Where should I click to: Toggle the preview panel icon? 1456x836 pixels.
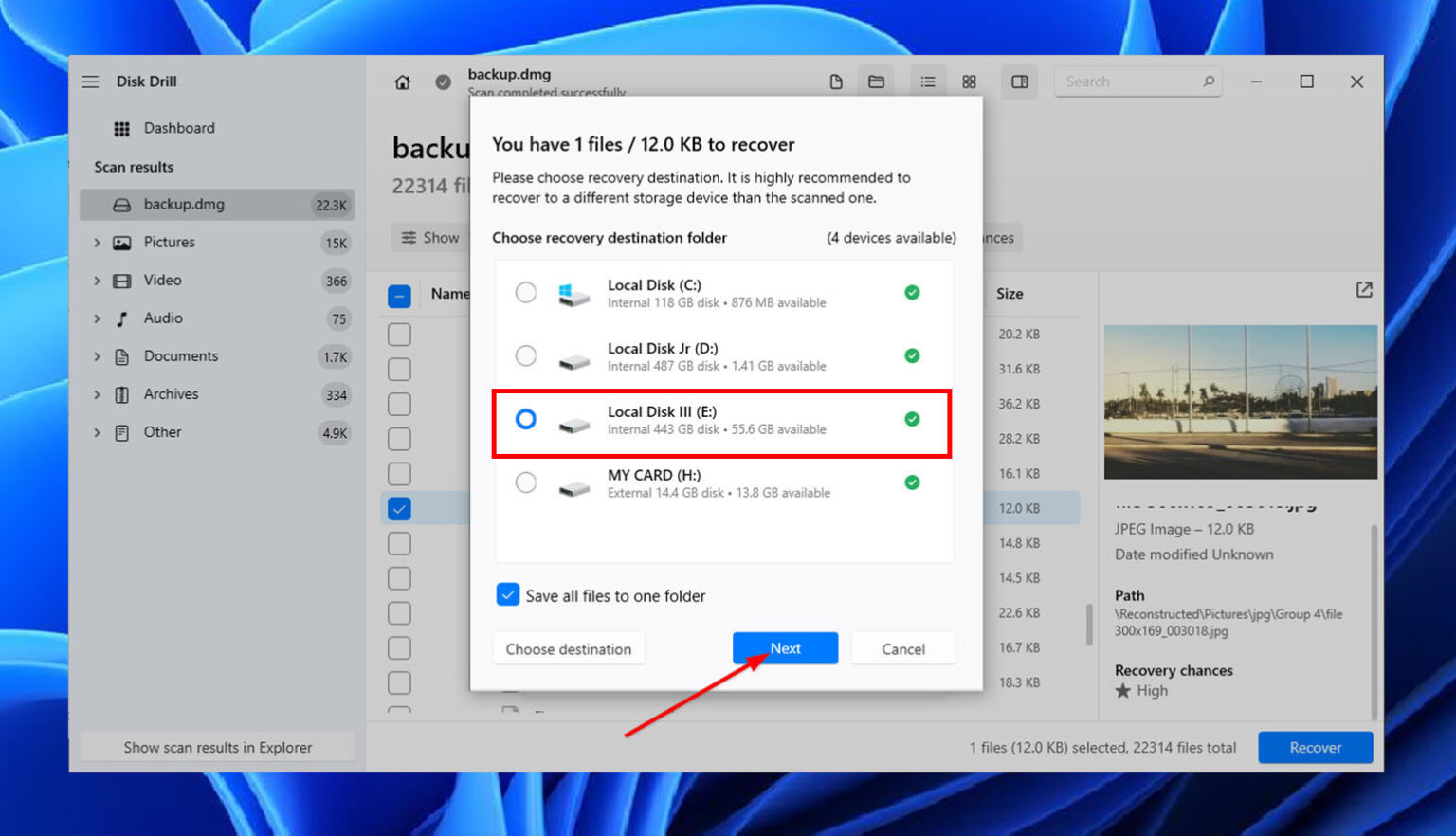click(x=1020, y=82)
